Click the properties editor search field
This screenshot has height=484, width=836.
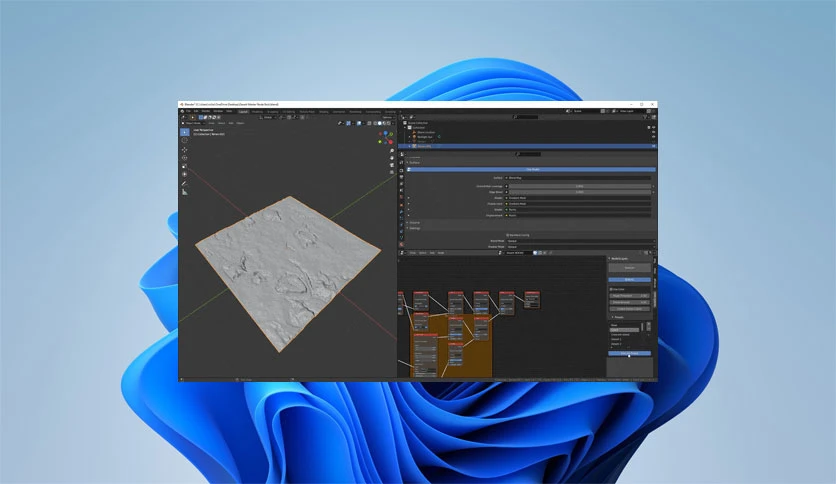tap(528, 154)
